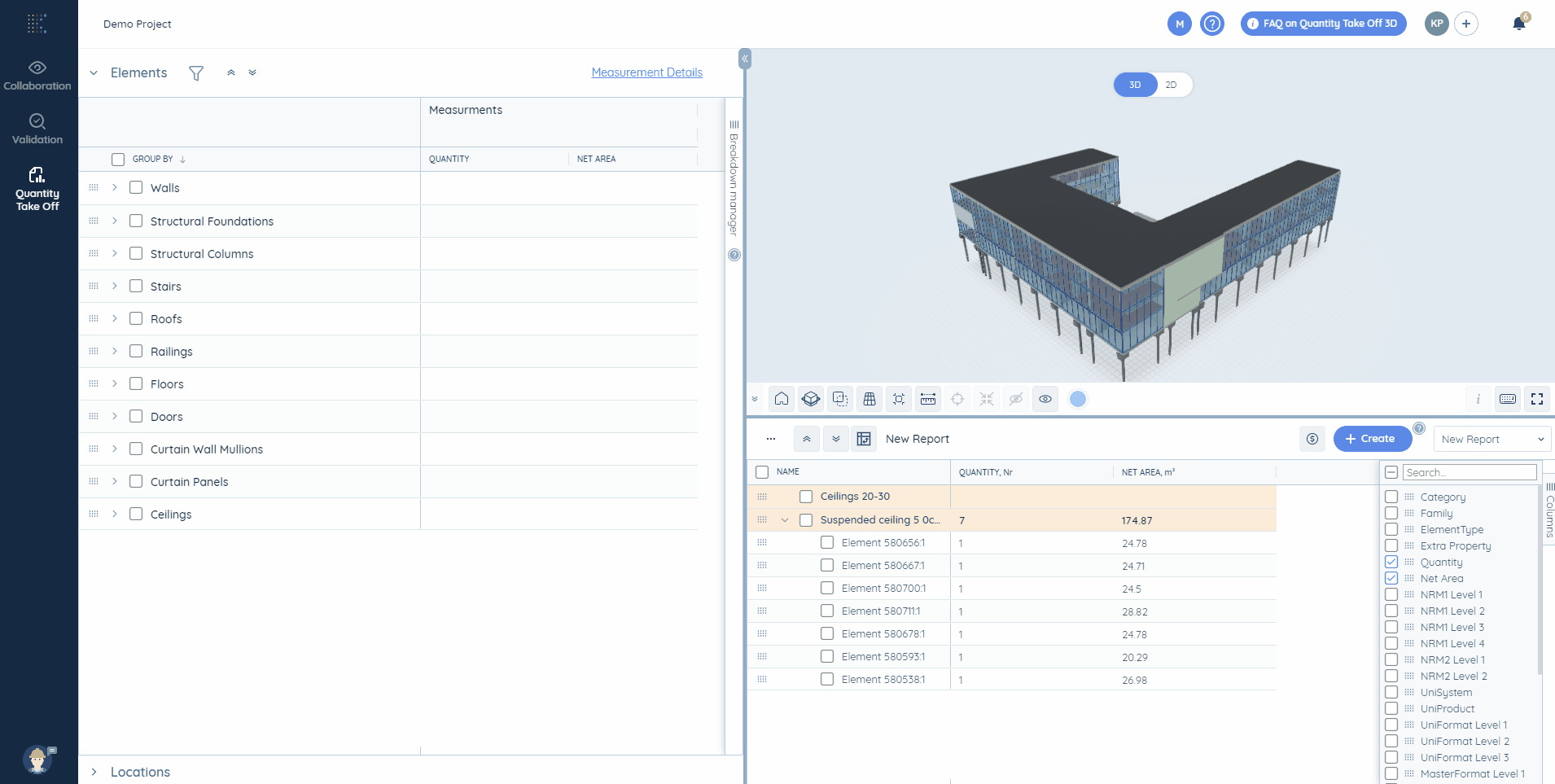Click the Search columns field
Image resolution: width=1555 pixels, height=784 pixels.
coord(1470,472)
